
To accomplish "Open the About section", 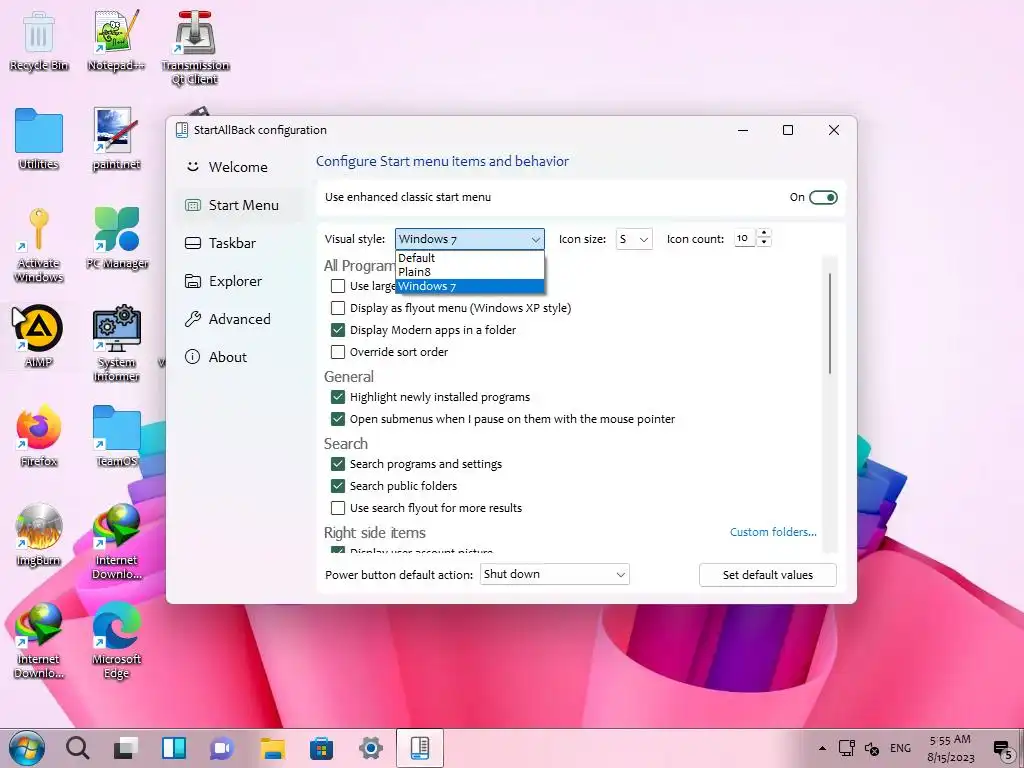I will coord(238,357).
